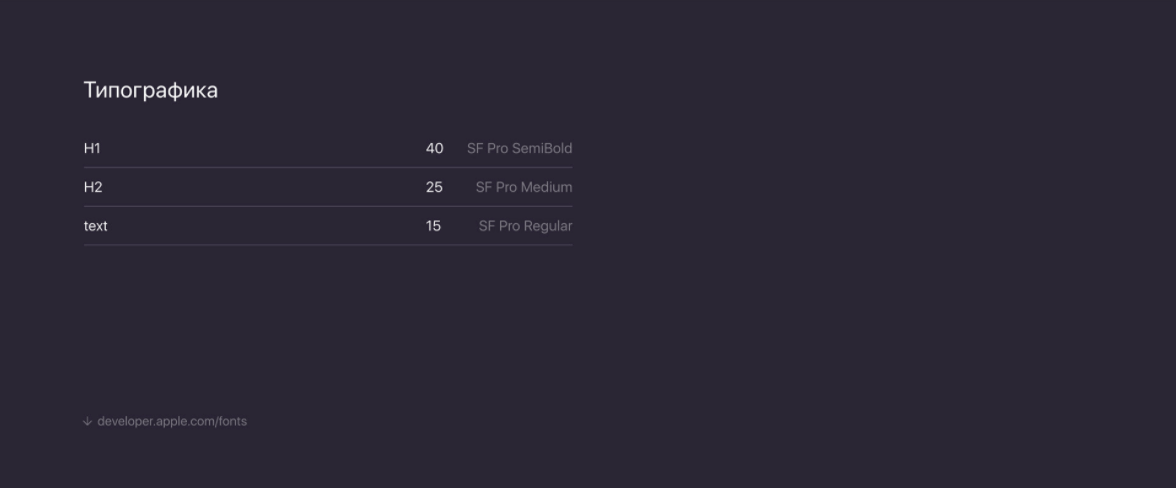Click the SF Pro Medium font name
The height and width of the screenshot is (488, 1176).
pos(524,188)
